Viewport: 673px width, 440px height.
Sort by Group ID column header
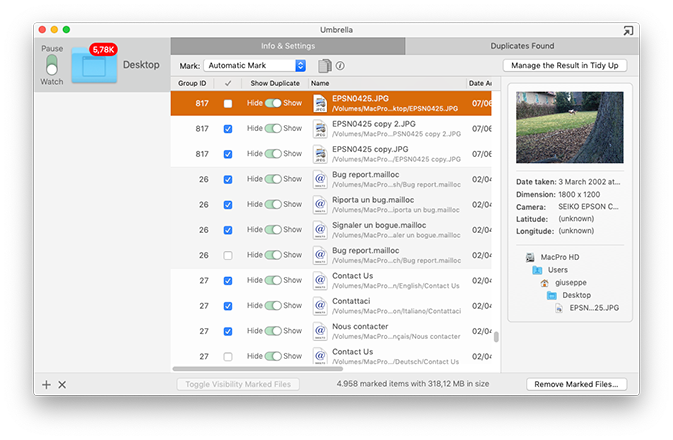(192, 83)
